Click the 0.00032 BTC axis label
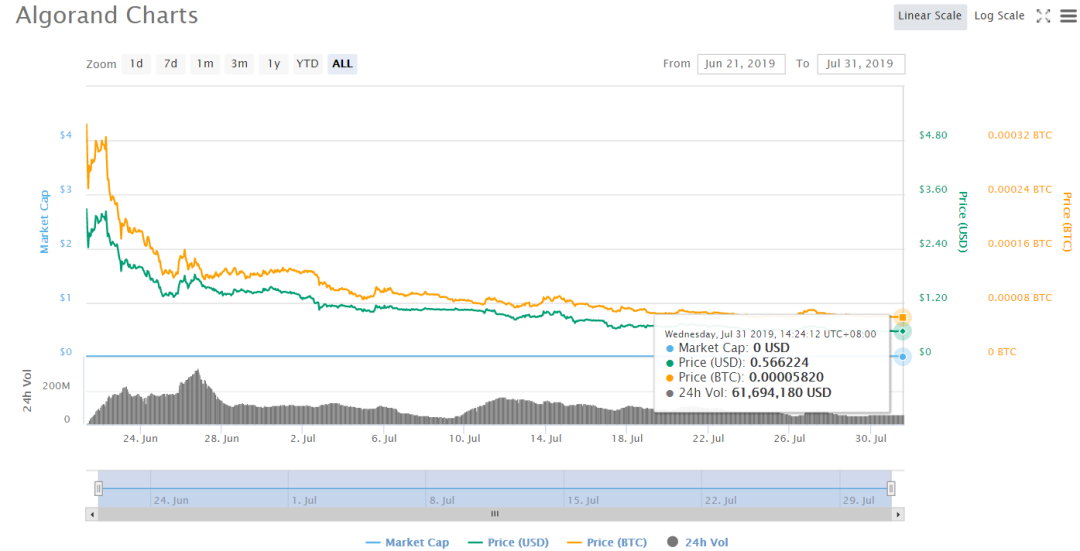 click(x=1019, y=135)
